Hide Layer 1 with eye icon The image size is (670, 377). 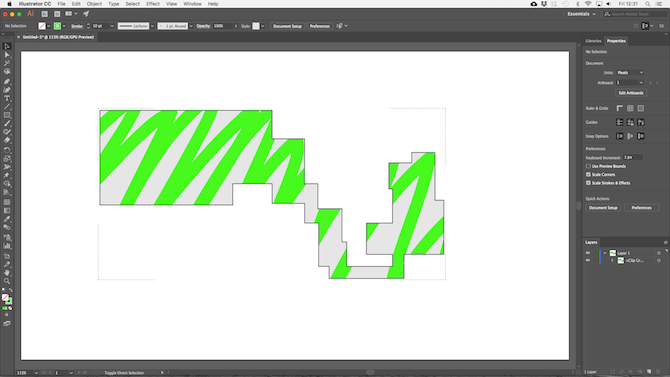coord(588,253)
